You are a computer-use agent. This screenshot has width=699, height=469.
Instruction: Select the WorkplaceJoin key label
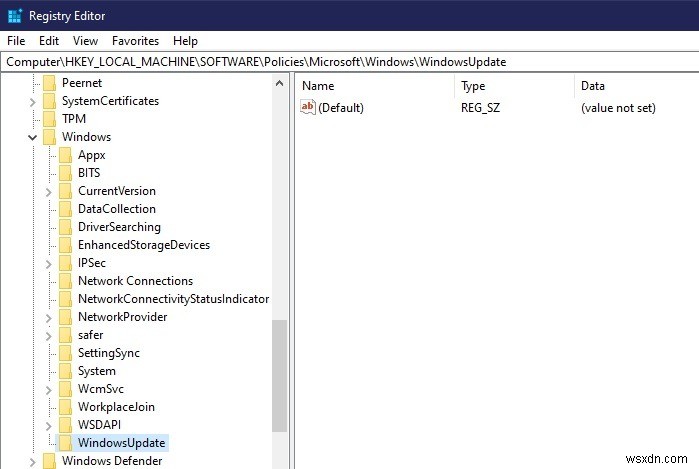pos(116,407)
